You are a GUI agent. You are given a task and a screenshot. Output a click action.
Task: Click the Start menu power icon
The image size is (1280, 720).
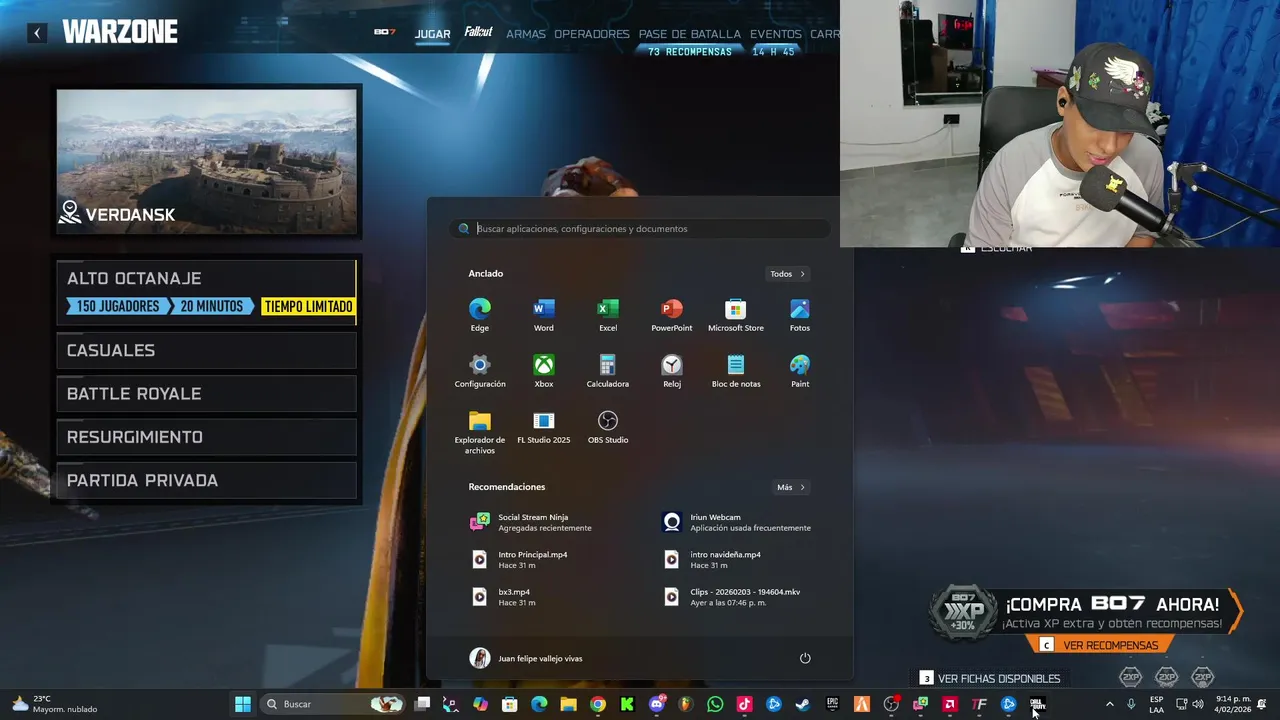coord(805,658)
